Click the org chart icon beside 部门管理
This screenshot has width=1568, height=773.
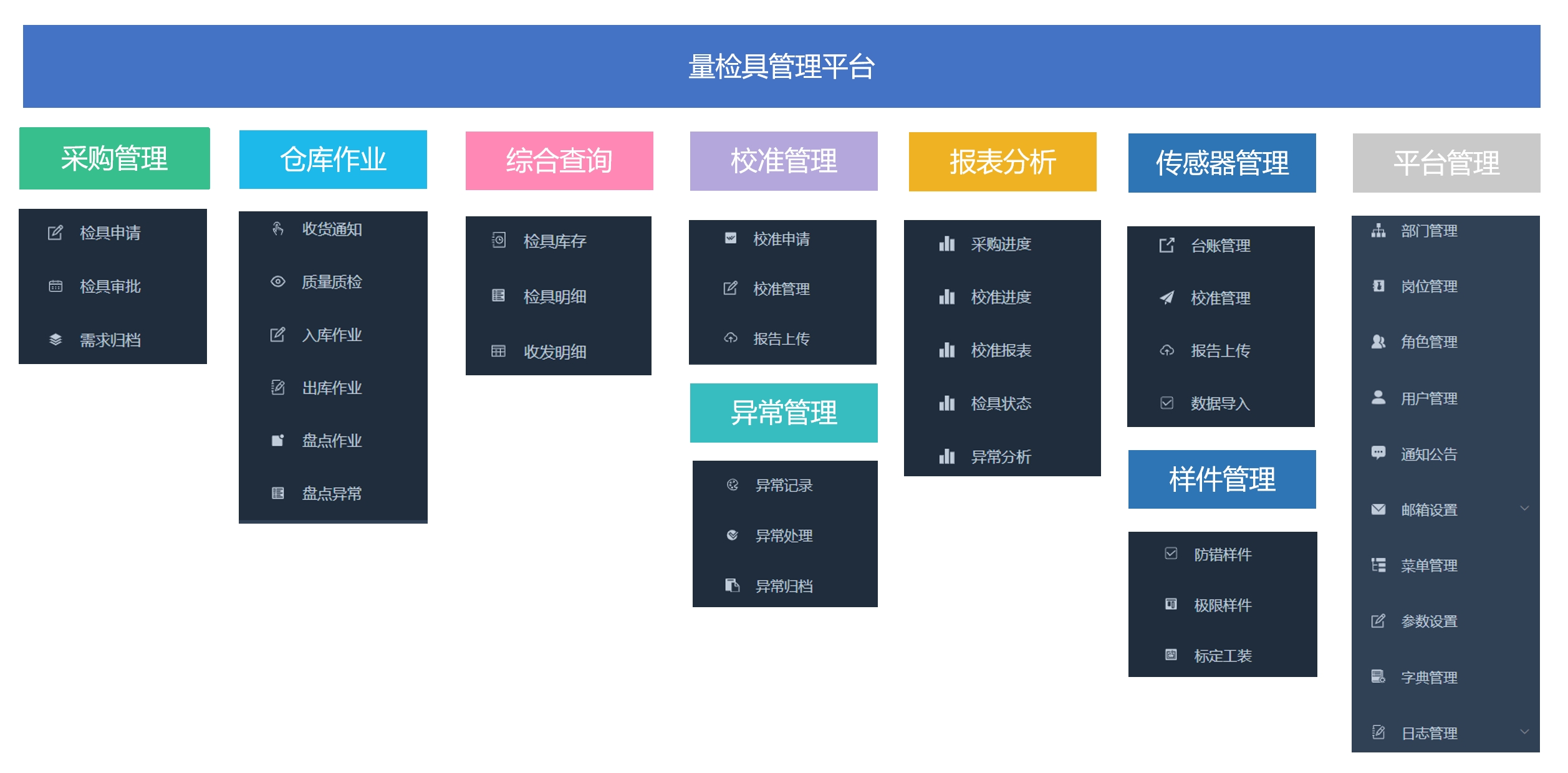1378,231
